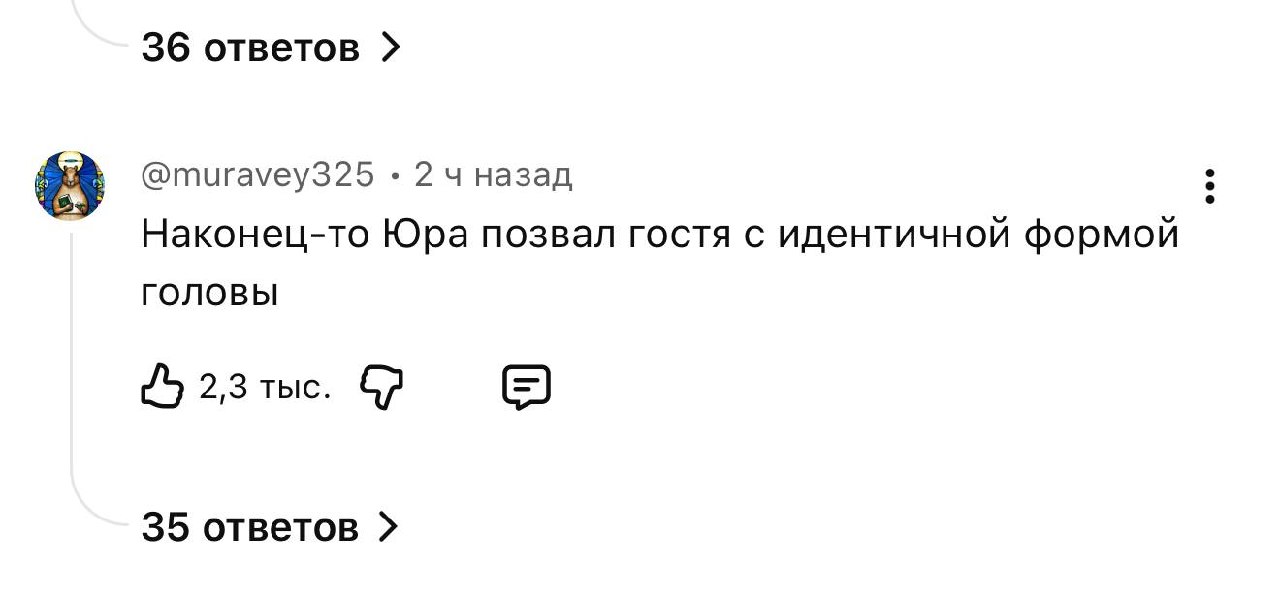Click the comment text starting 'Наконец-то Юра'
This screenshot has width=1280, height=597.
[660, 237]
